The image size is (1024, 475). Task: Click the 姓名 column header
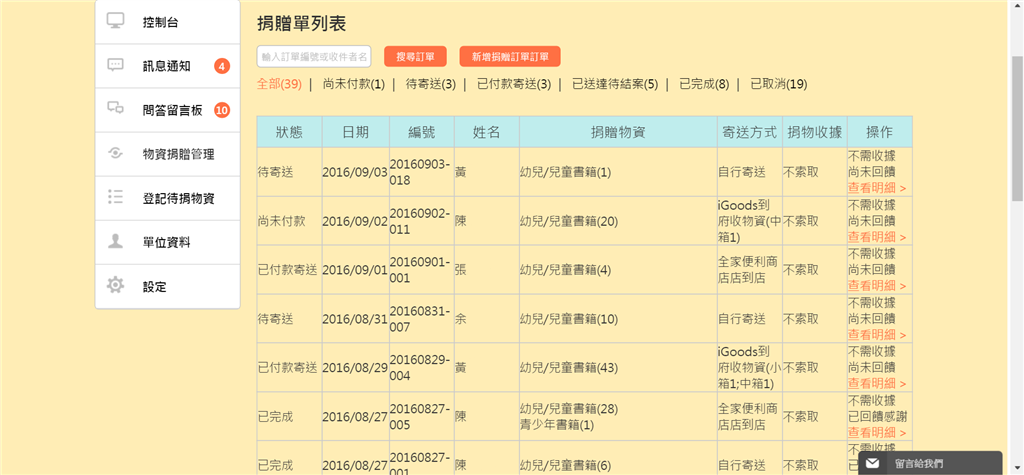[487, 132]
